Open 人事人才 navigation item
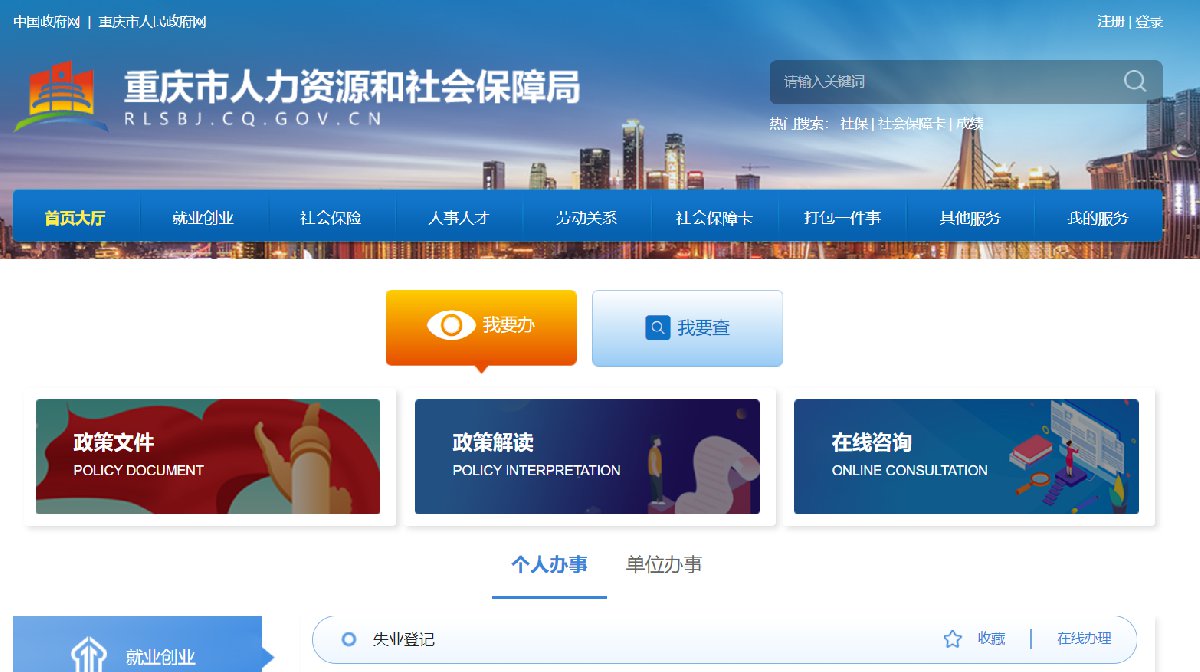Screen dimensions: 1200x672 [x=459, y=218]
